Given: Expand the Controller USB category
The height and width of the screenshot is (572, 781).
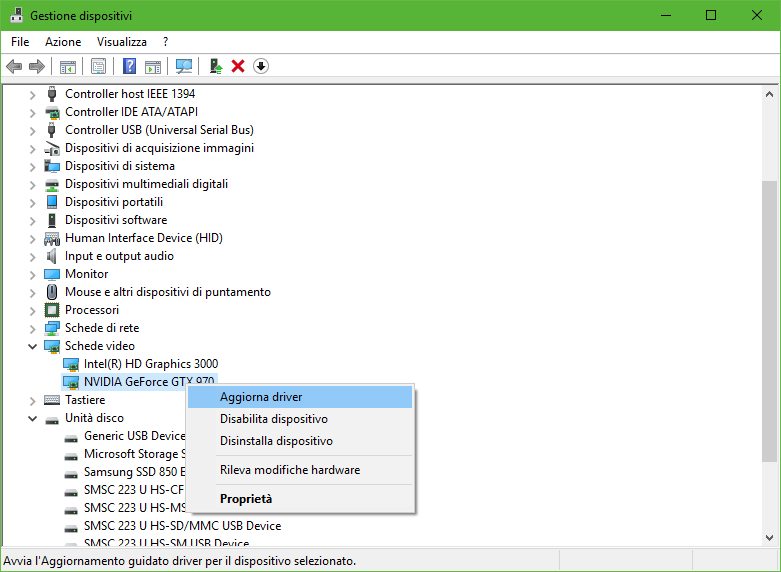Looking at the screenshot, I should (32, 130).
